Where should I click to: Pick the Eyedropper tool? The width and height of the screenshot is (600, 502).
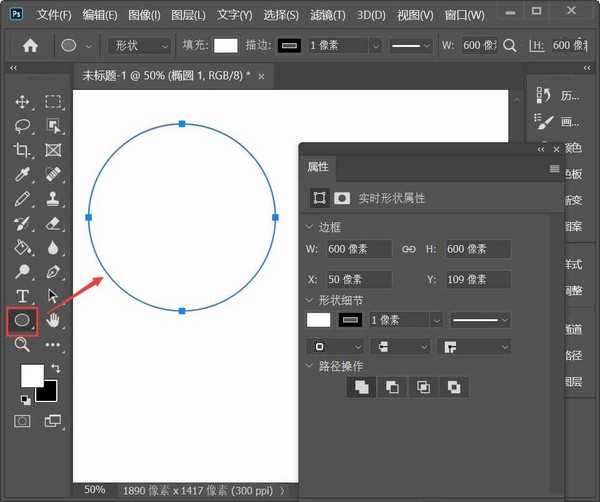(21, 174)
